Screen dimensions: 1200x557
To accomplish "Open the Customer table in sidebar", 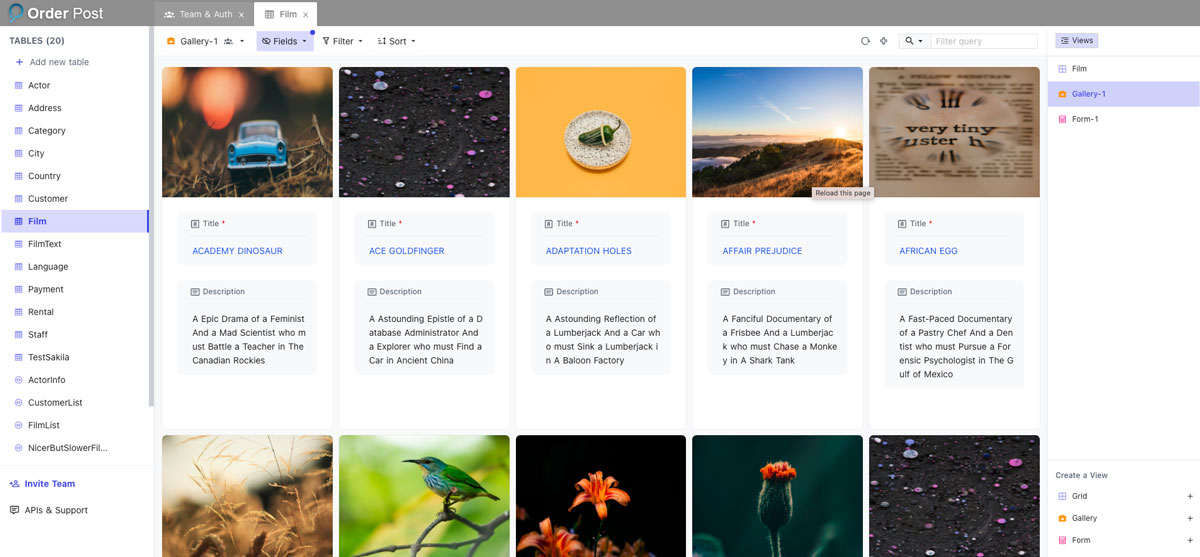I will pos(48,199).
